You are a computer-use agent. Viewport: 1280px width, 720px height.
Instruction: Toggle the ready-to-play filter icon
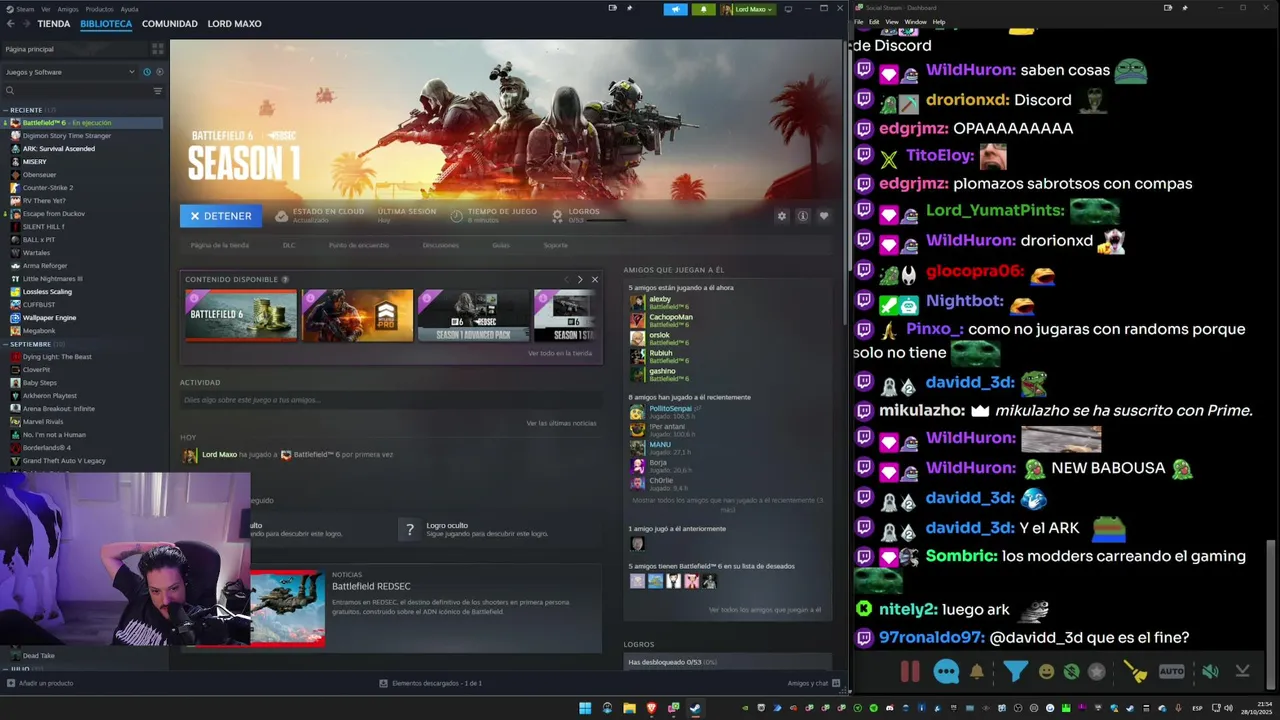[159, 72]
